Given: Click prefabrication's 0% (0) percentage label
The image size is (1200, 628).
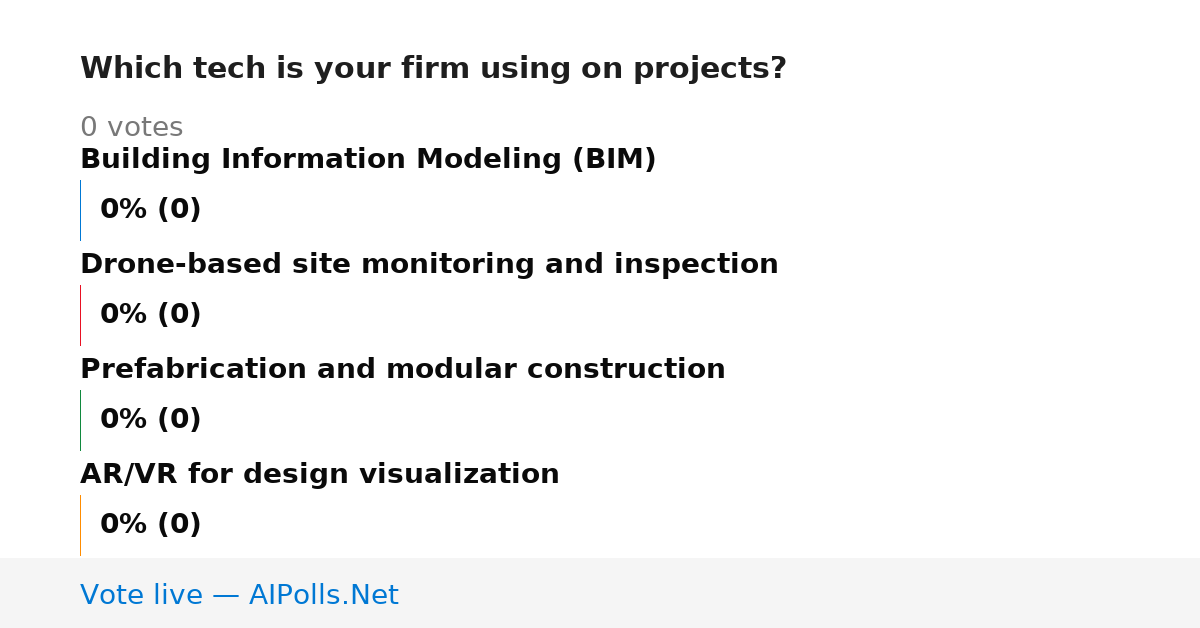Looking at the screenshot, I should [x=150, y=420].
